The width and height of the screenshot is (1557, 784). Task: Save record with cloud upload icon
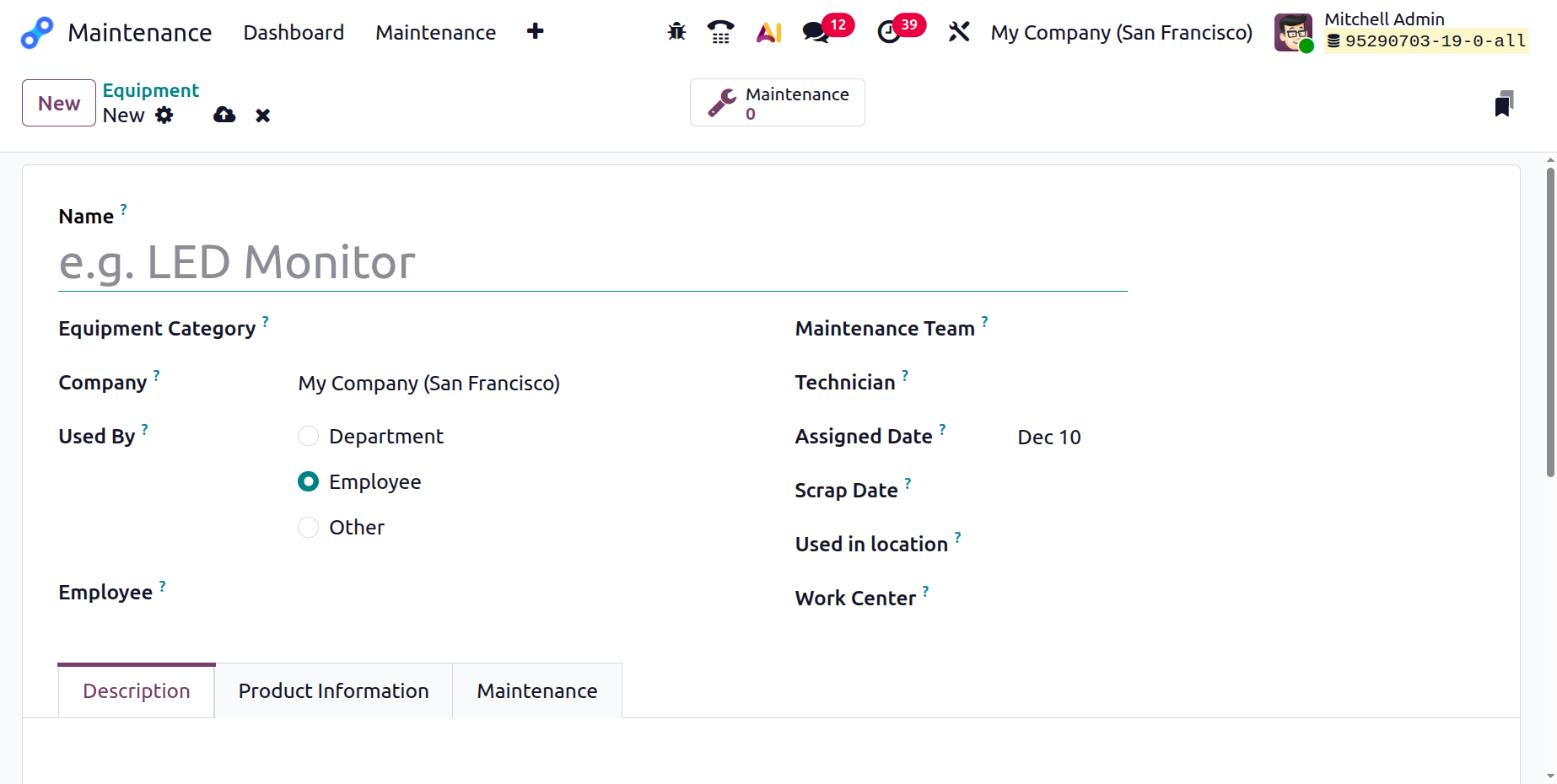(x=224, y=115)
